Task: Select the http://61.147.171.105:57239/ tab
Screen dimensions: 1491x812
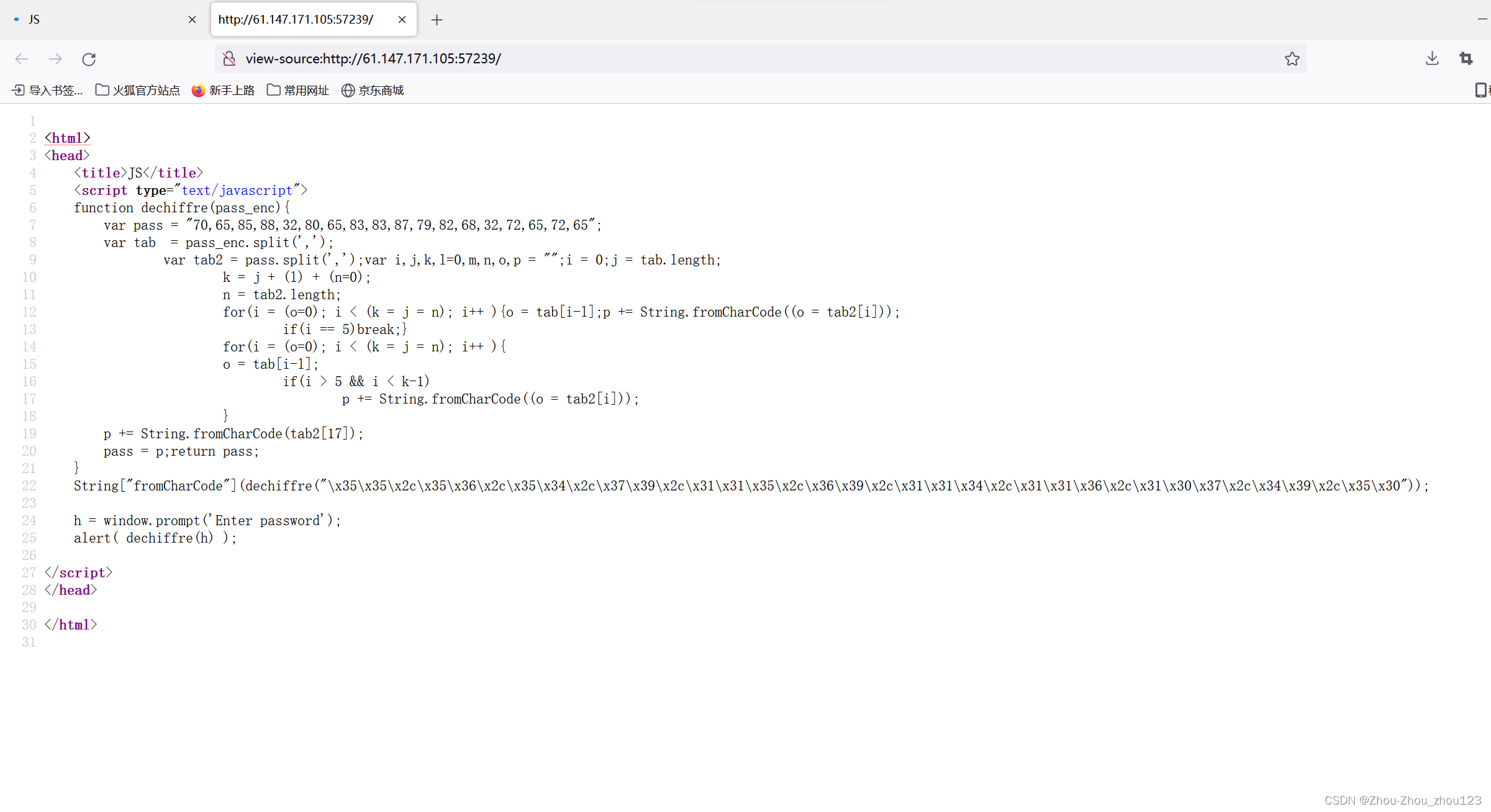Action: [314, 20]
